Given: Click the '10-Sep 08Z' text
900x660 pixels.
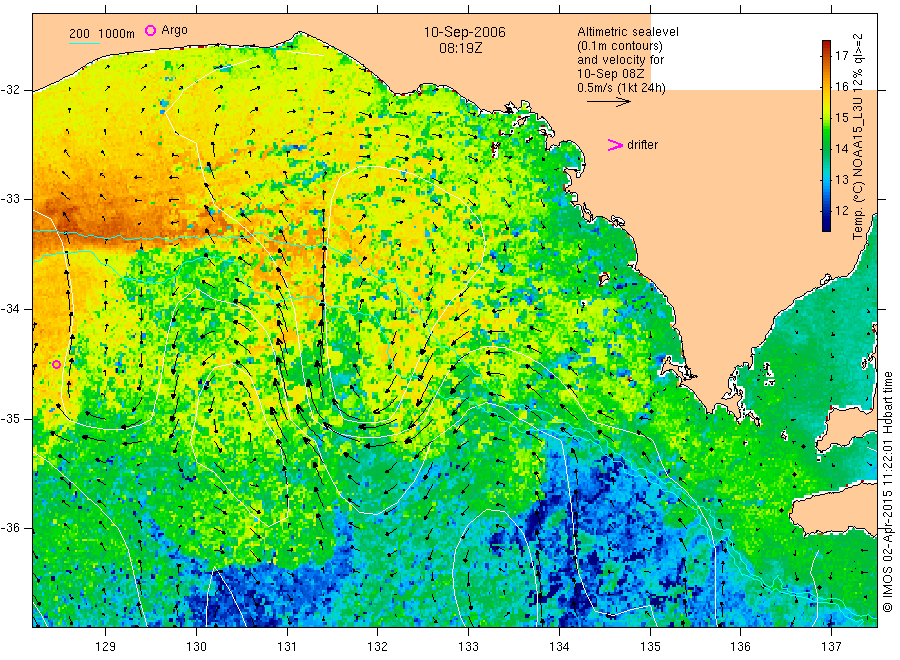Looking at the screenshot, I should click(x=610, y=74).
